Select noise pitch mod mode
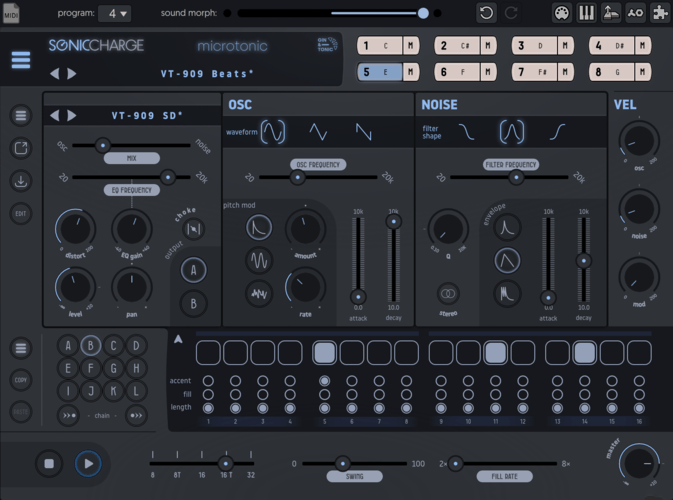 (259, 294)
